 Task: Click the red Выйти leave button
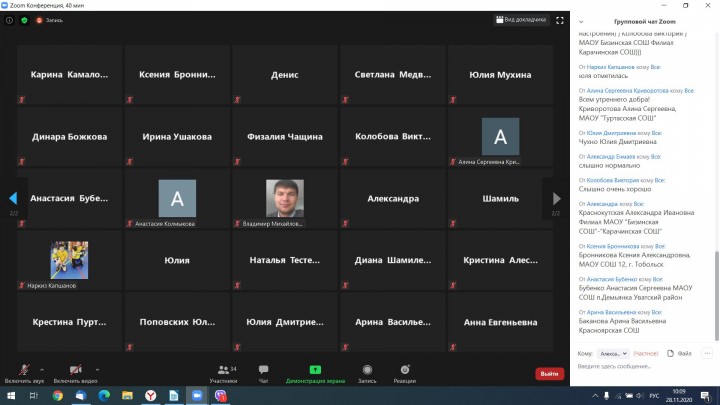point(549,373)
